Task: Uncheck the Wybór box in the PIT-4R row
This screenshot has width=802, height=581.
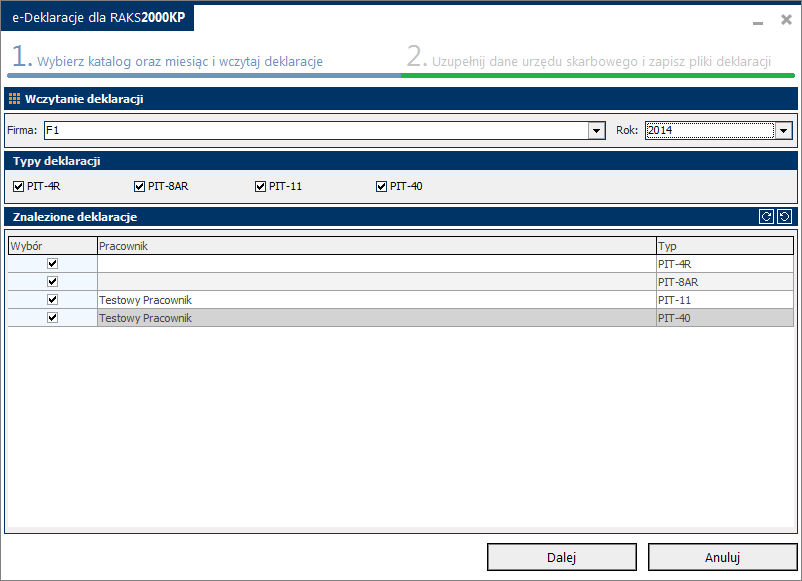Action: pos(52,263)
